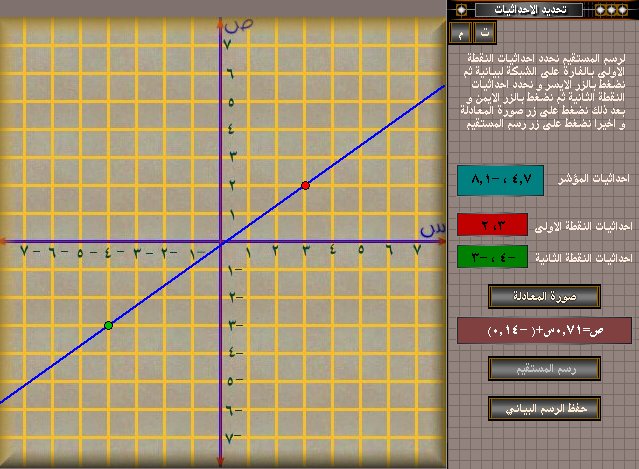This screenshot has height=469, width=639.
Task: Click the teal cursor coordinates display
Action: tap(499, 181)
